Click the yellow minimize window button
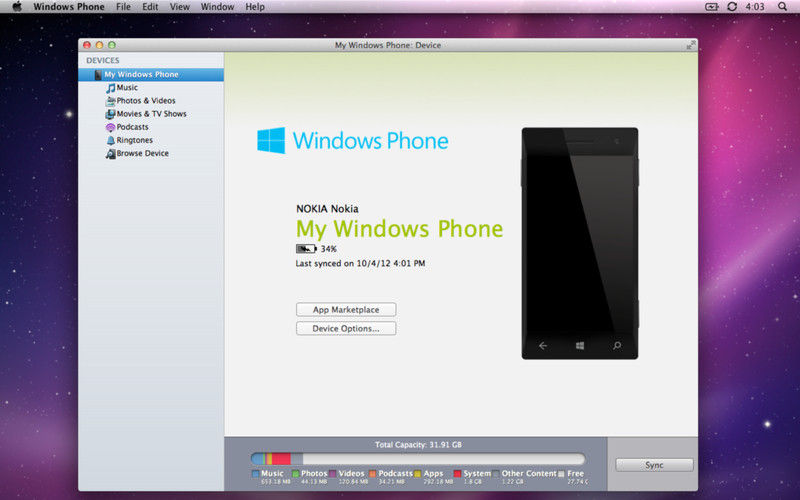 tap(99, 45)
